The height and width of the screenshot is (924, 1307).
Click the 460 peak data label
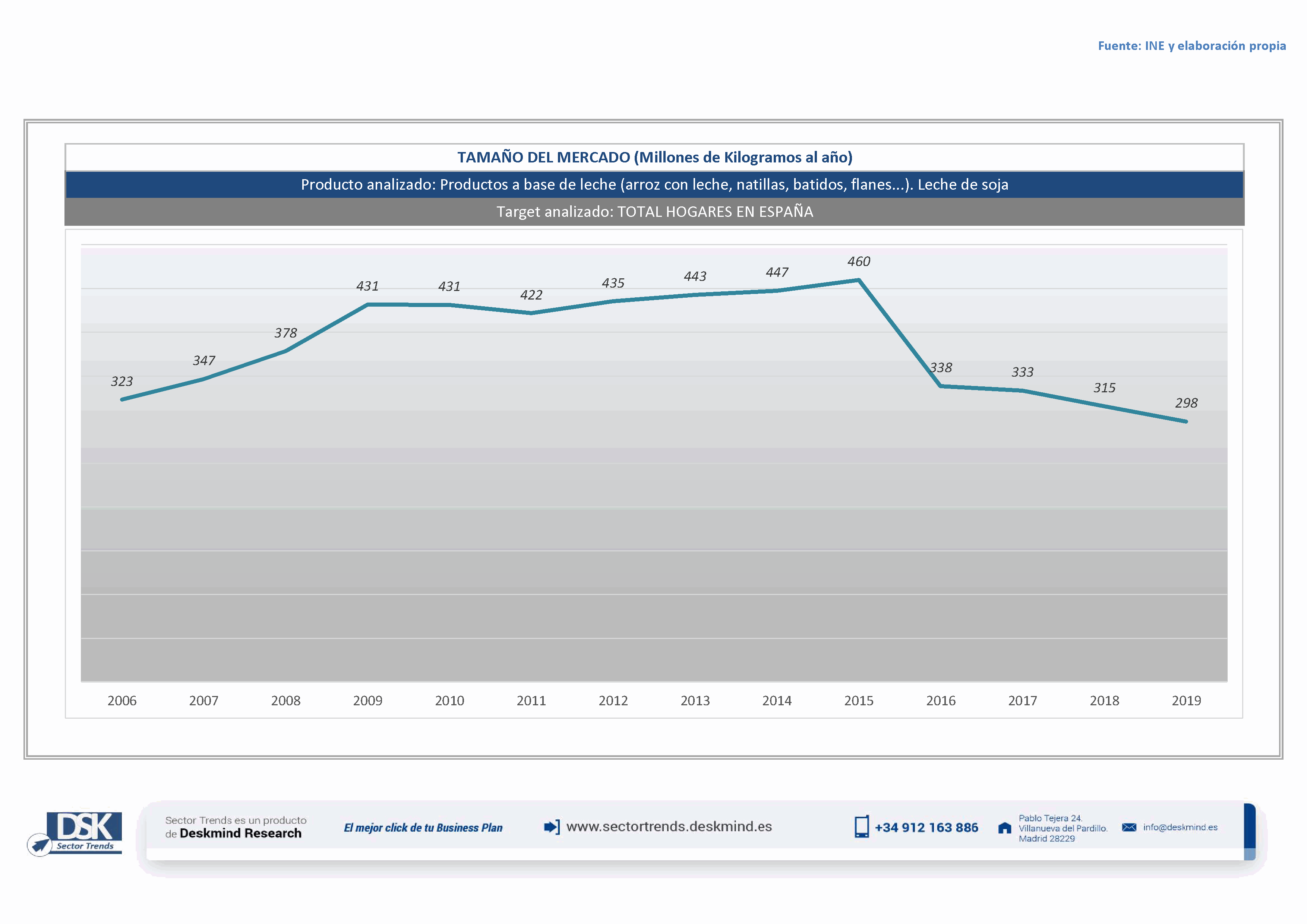pos(858,262)
